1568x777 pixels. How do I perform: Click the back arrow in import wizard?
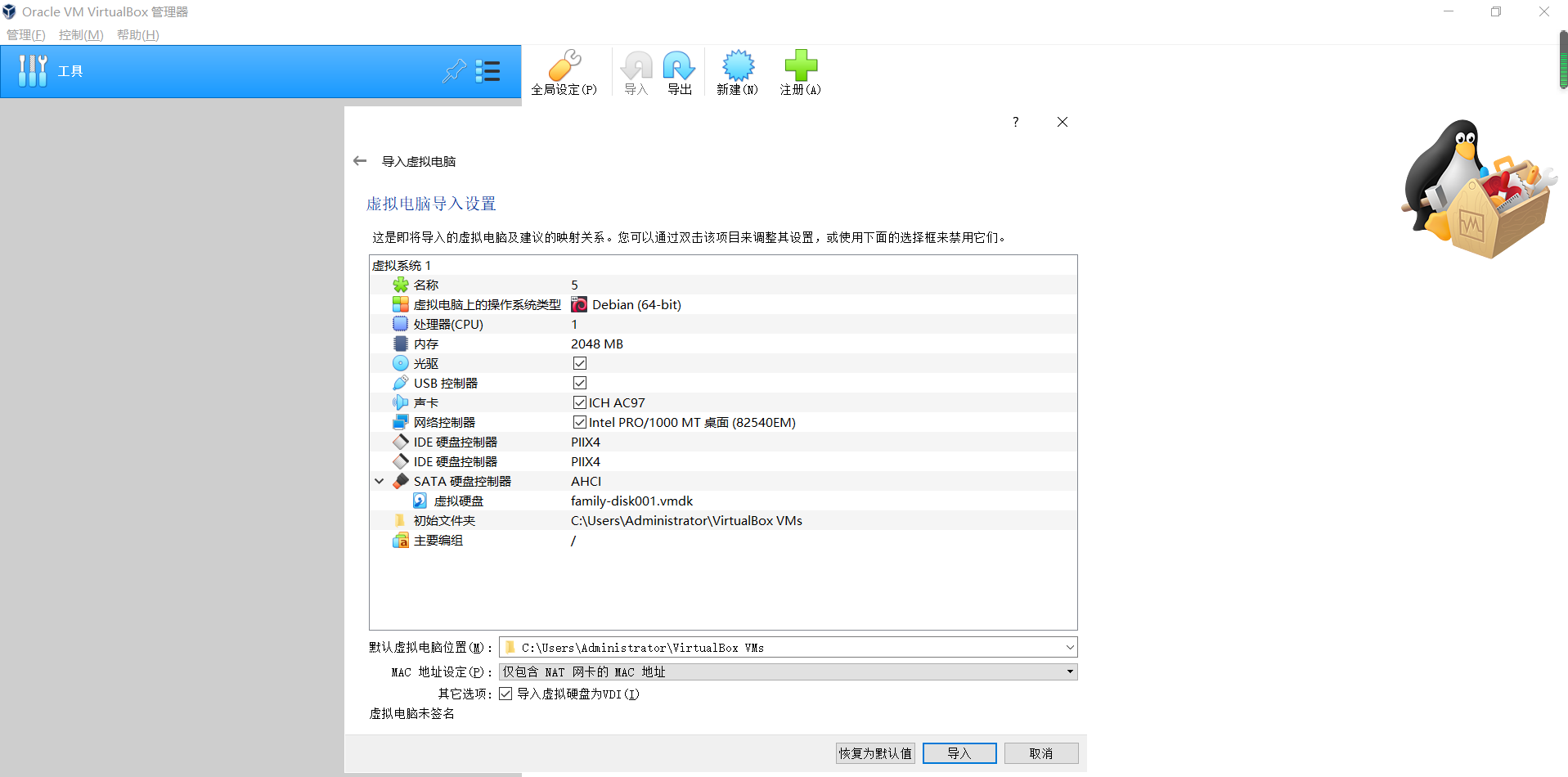click(x=360, y=161)
